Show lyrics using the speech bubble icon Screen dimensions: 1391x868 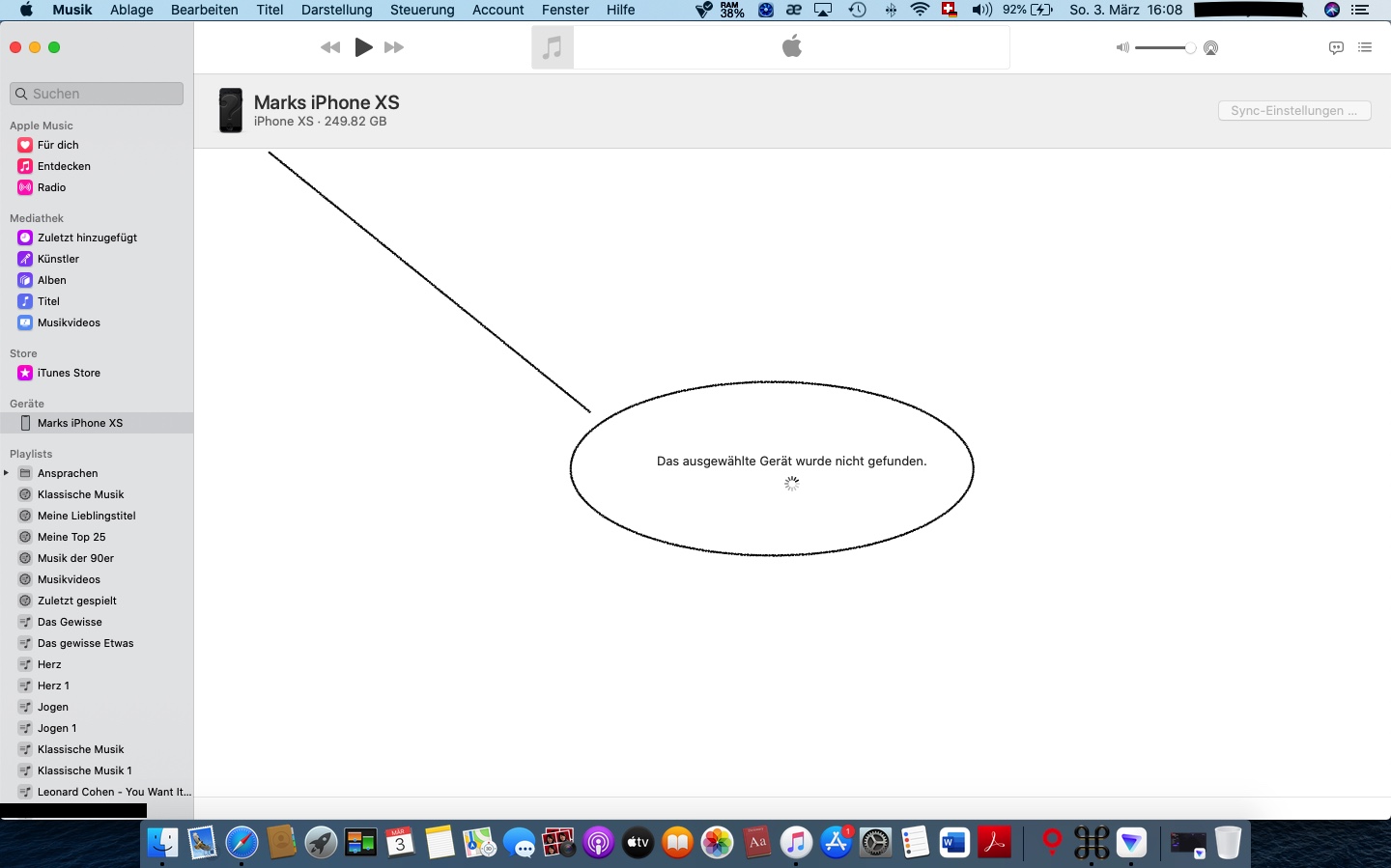pyautogui.click(x=1336, y=47)
